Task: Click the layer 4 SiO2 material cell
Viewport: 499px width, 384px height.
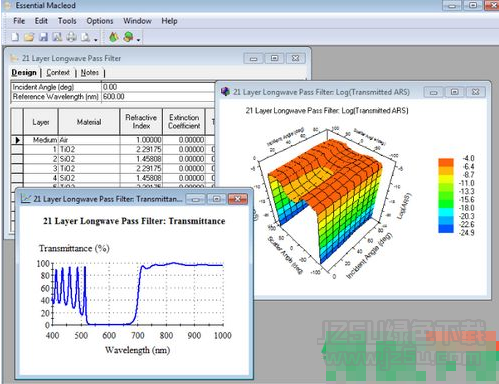Action: coord(89,178)
